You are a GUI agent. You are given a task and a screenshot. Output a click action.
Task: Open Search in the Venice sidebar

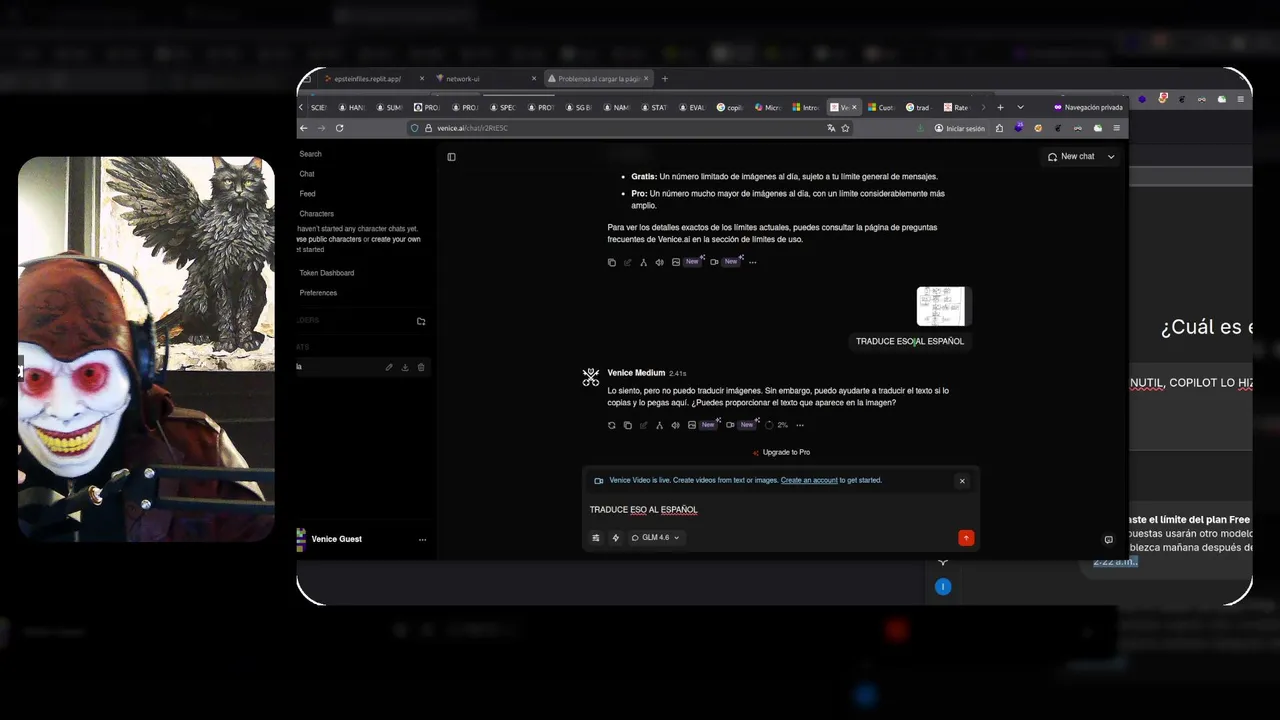pyautogui.click(x=311, y=154)
